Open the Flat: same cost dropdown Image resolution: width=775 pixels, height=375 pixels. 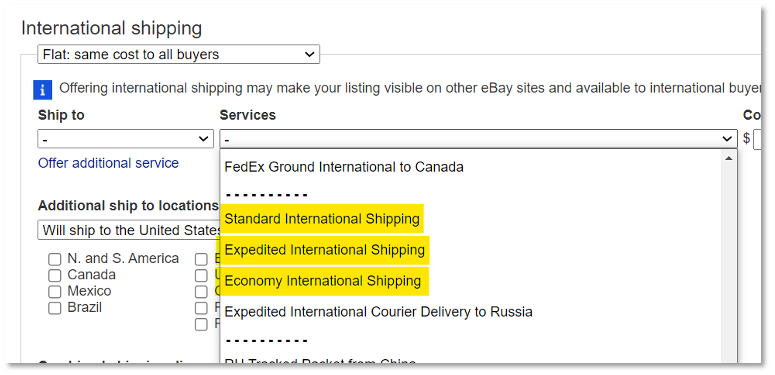[178, 54]
